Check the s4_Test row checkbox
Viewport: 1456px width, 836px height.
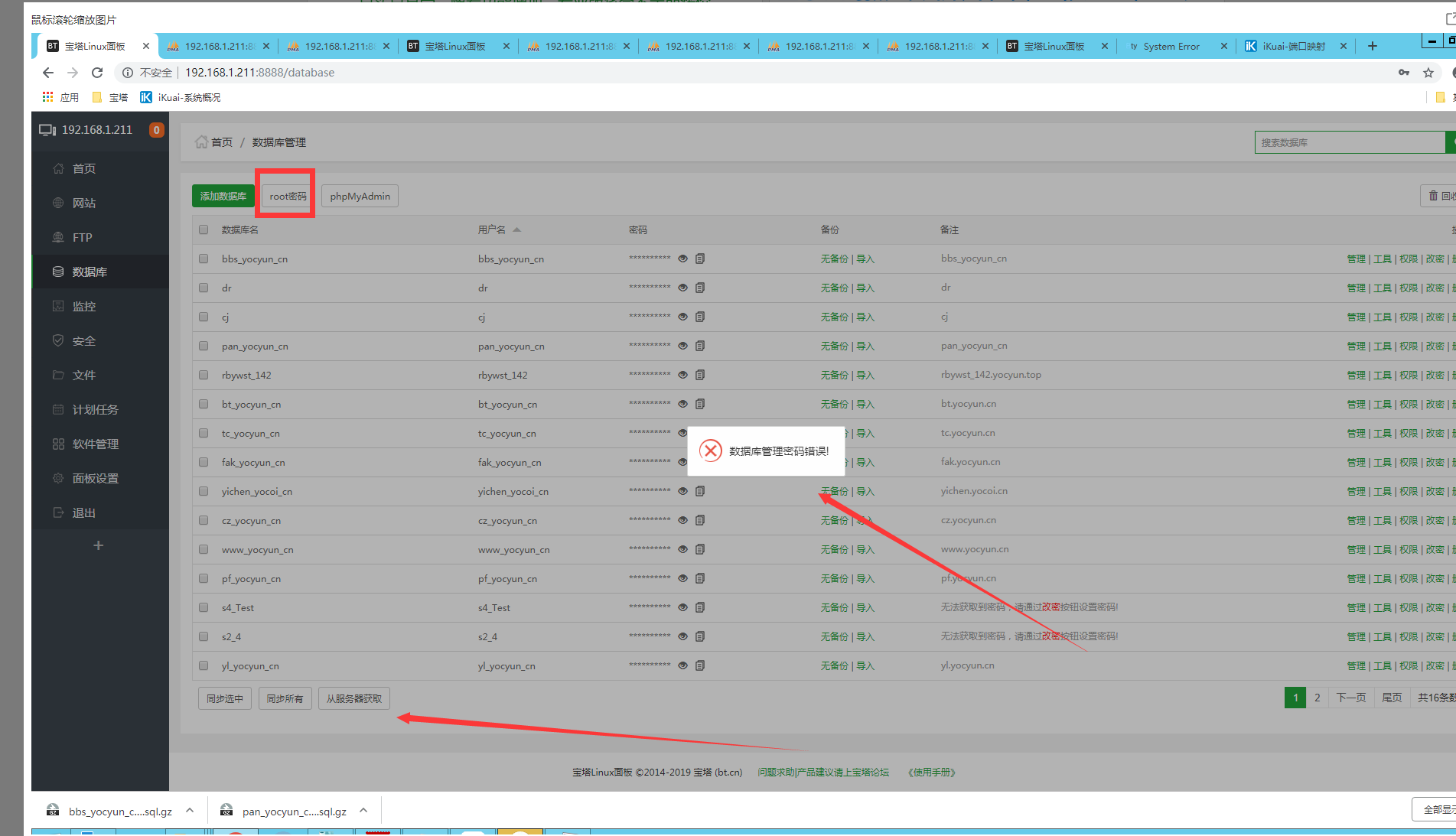(204, 607)
